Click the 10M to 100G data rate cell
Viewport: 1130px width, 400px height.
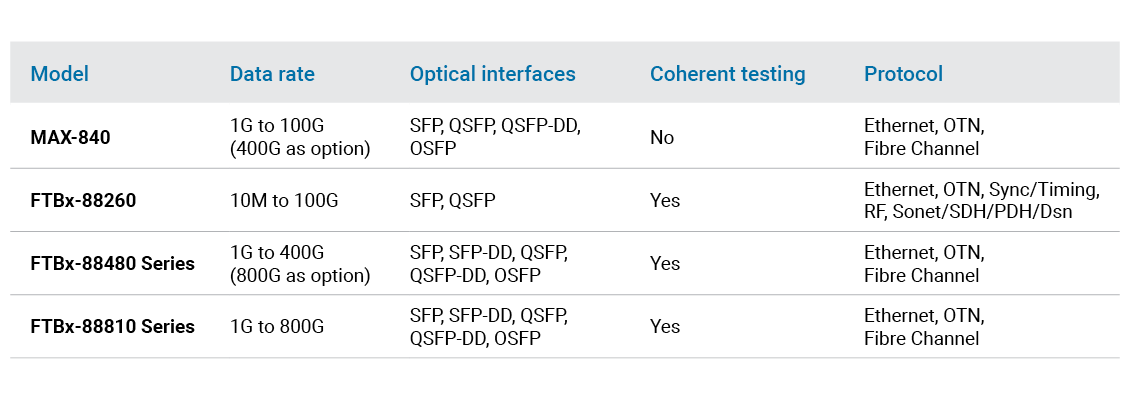[x=284, y=200]
